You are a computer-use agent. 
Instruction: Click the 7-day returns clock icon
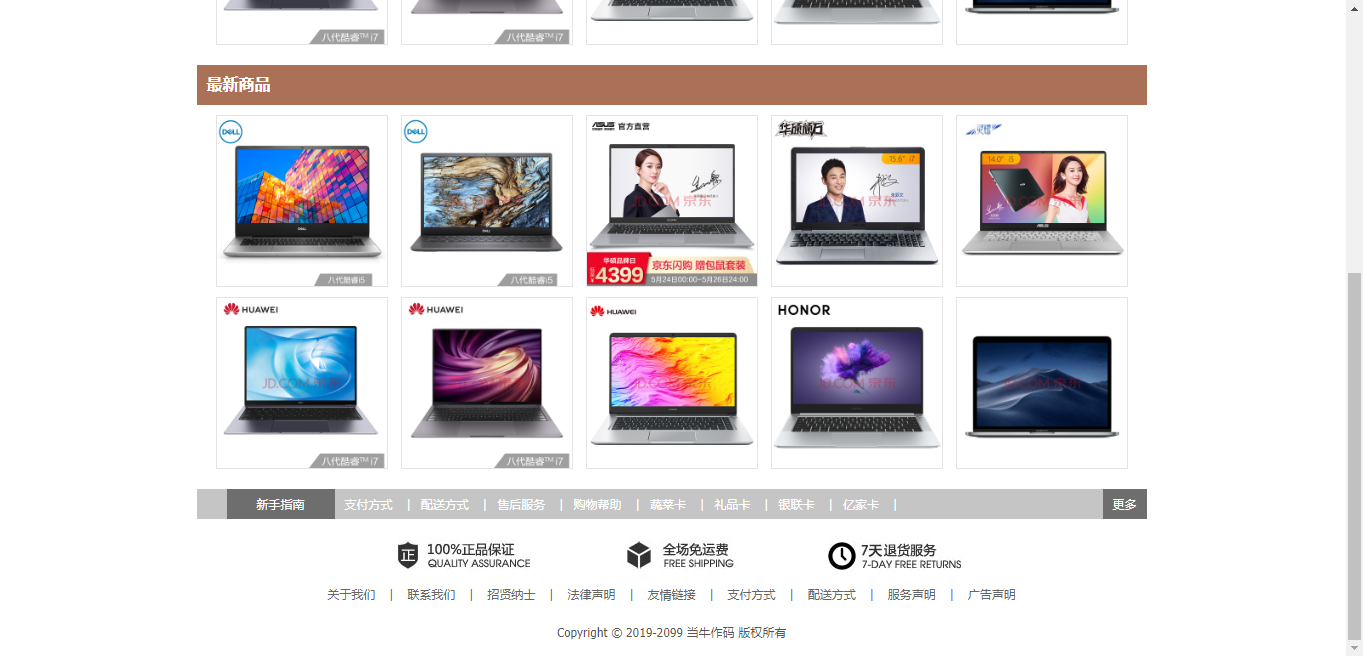[x=842, y=556]
